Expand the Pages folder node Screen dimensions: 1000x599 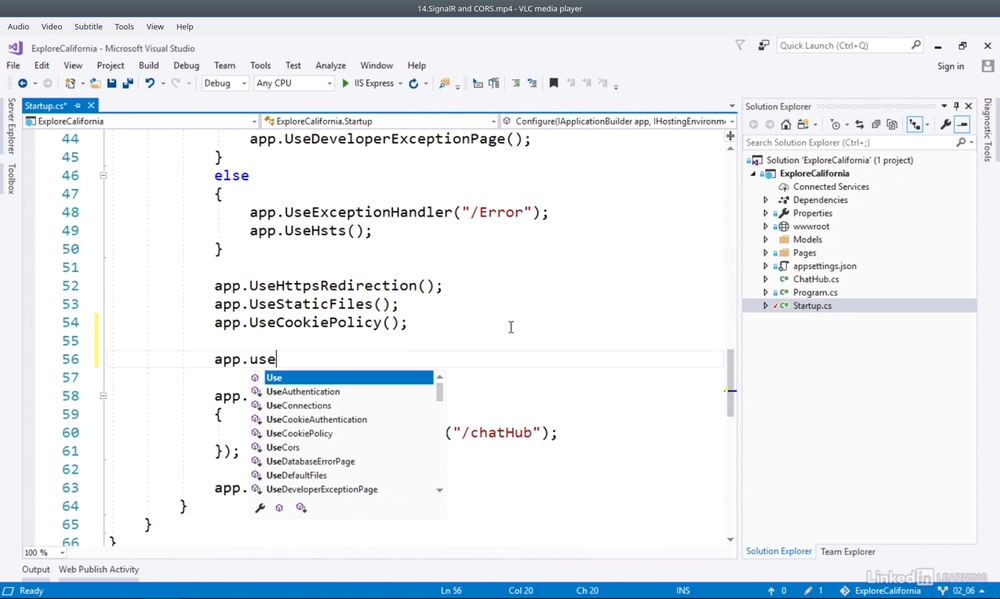(766, 253)
